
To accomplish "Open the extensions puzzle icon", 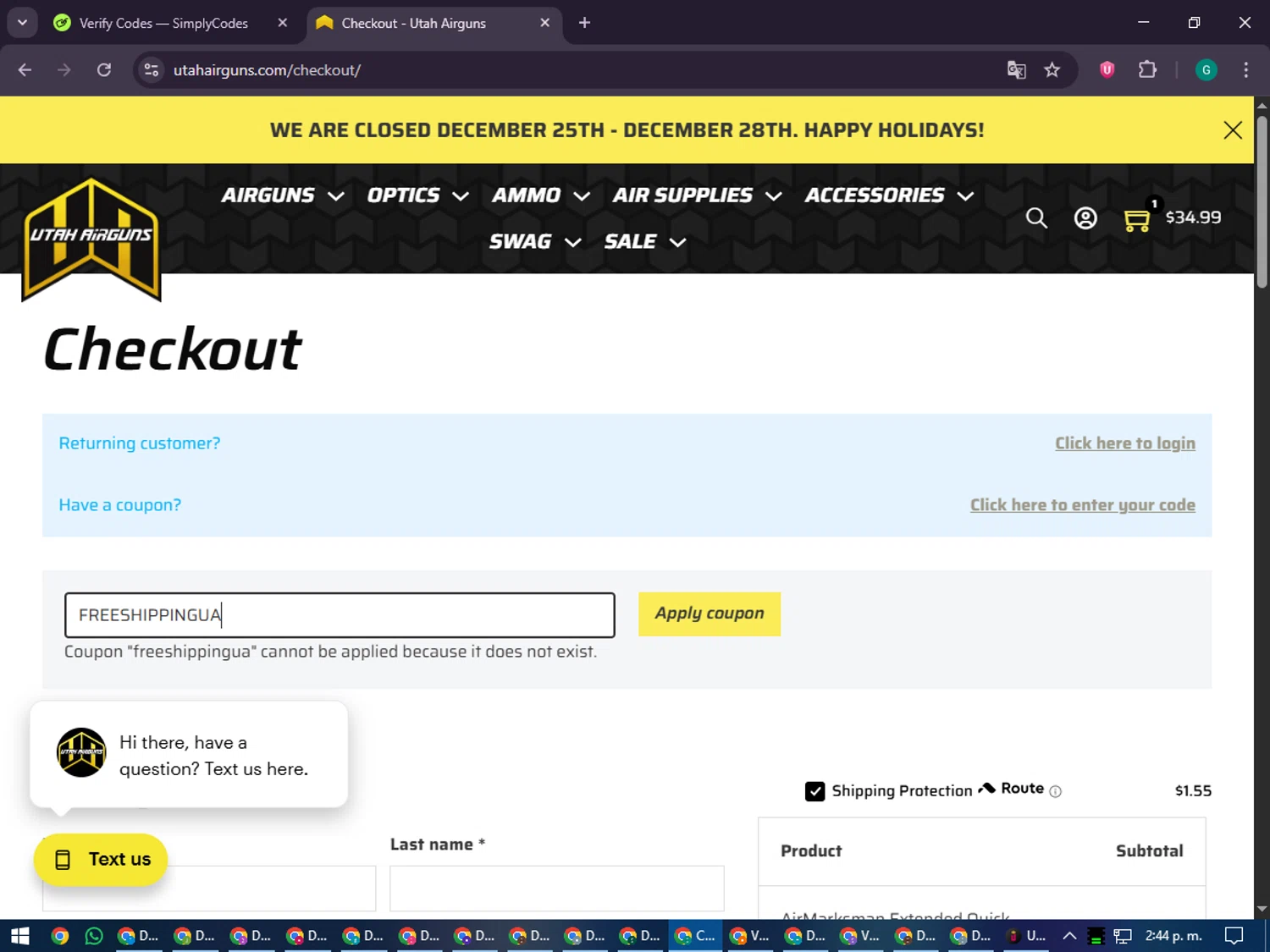I will [x=1147, y=69].
